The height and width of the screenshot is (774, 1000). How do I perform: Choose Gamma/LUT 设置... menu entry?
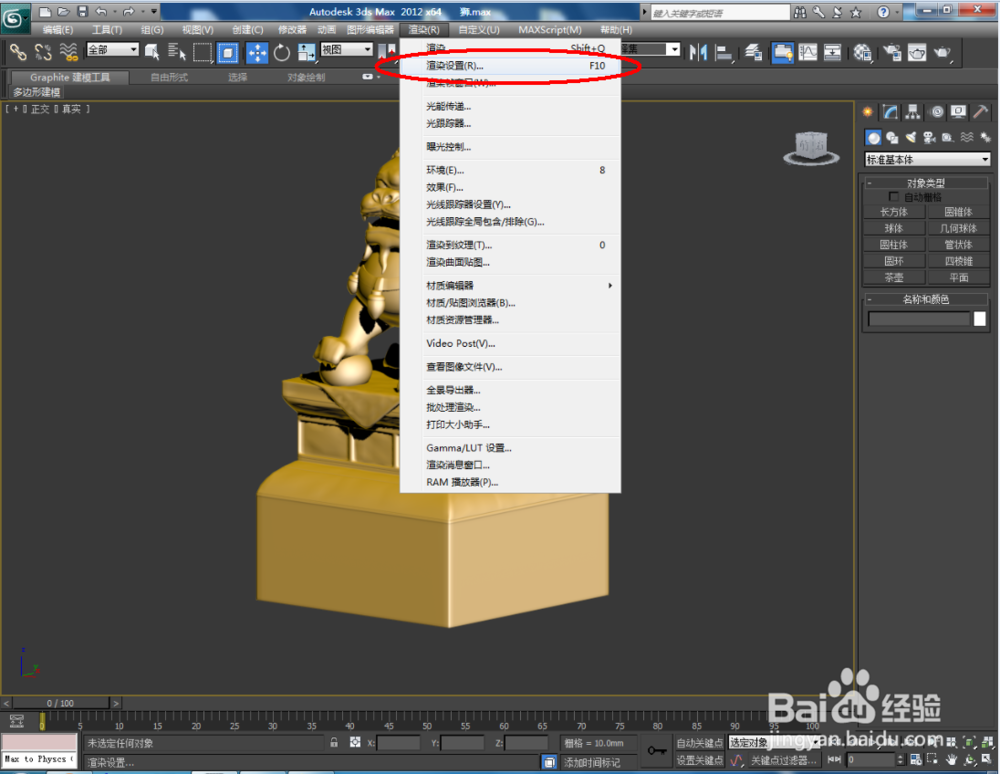coord(510,448)
